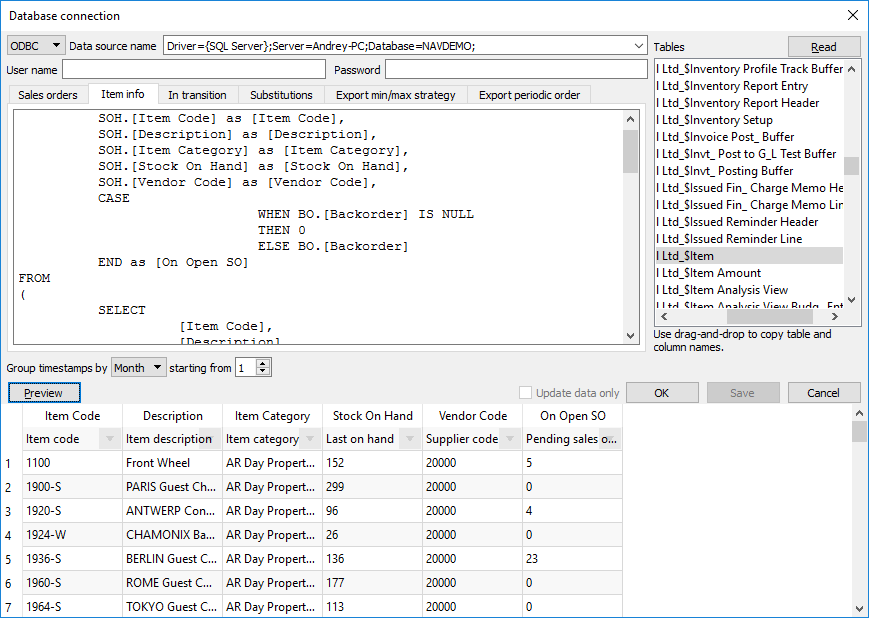Image resolution: width=869 pixels, height=618 pixels.
Task: Switch to the Sales orders tab
Action: click(48, 95)
